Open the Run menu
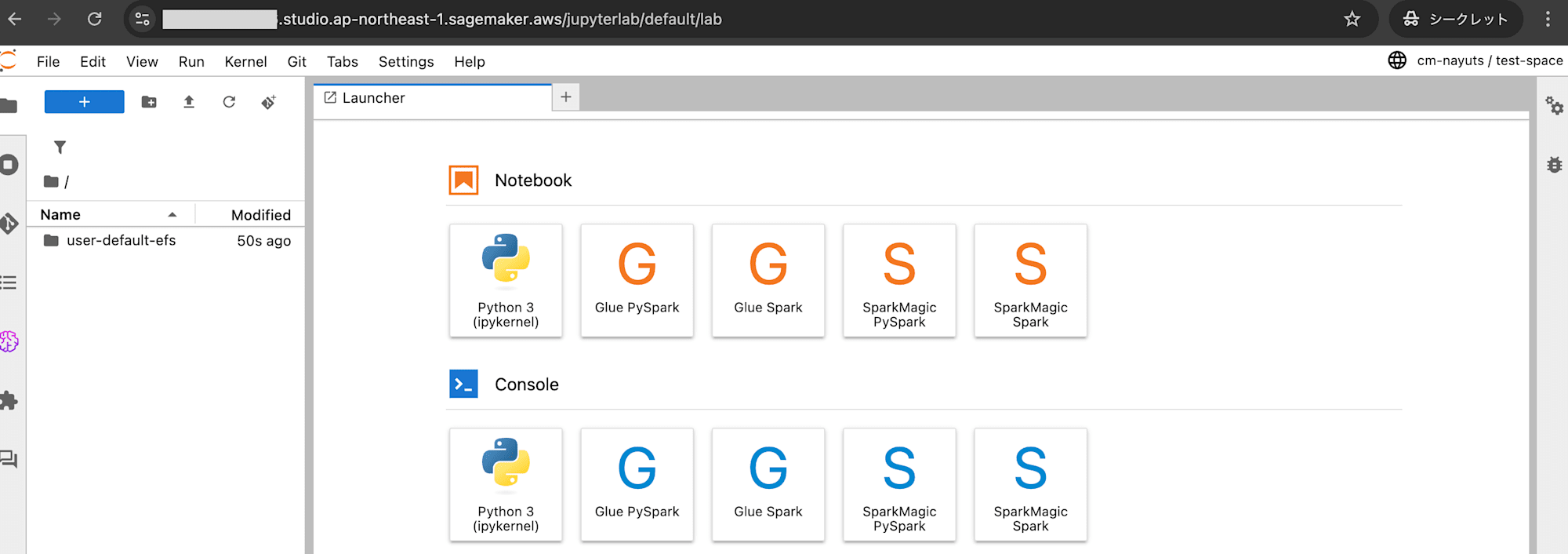1568x554 pixels. tap(191, 61)
